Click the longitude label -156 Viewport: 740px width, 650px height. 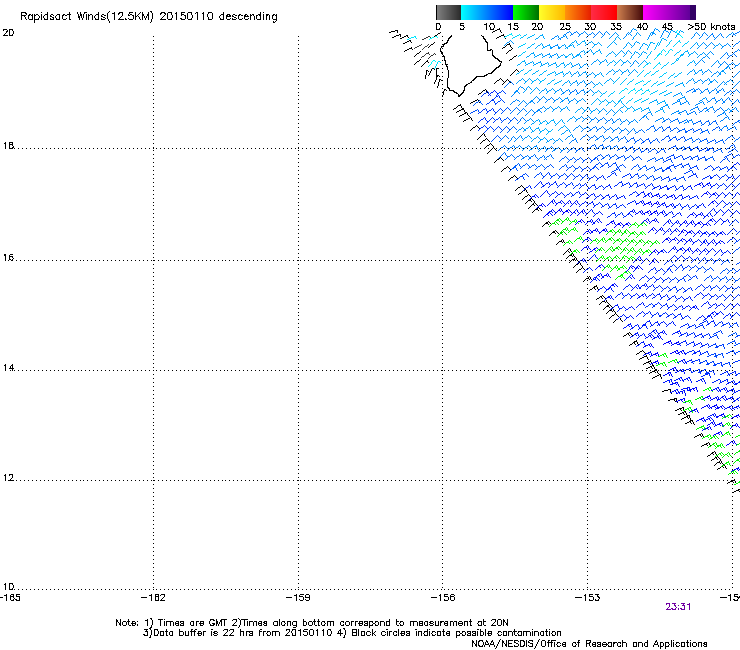[x=443, y=598]
